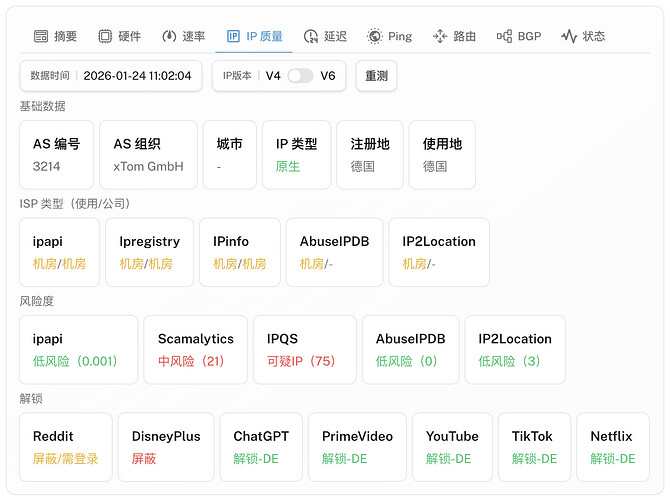
Task: Click the AS 组织 xTom GmbH card
Action: (x=148, y=155)
